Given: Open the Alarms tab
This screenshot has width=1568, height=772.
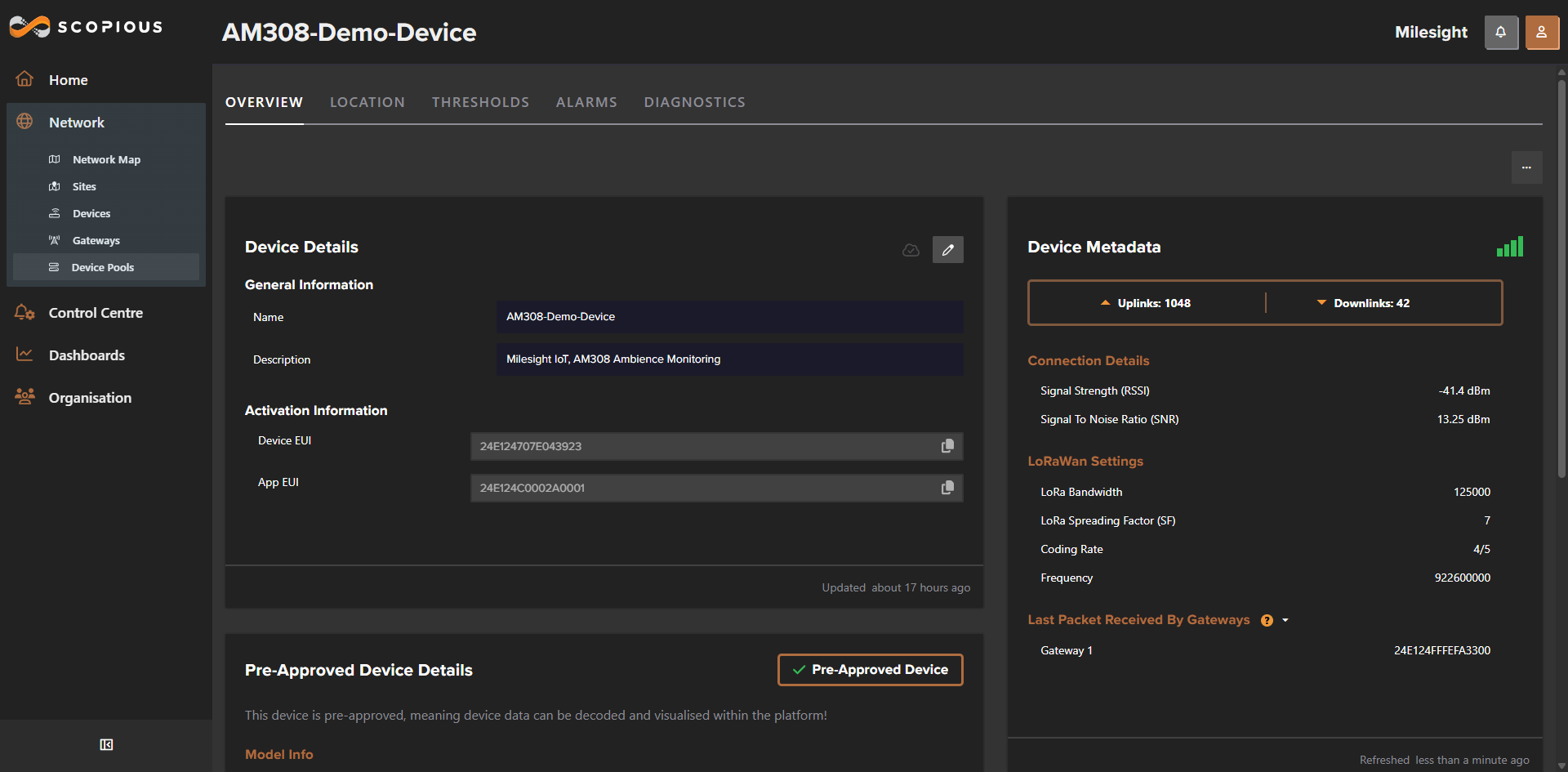Looking at the screenshot, I should [586, 102].
